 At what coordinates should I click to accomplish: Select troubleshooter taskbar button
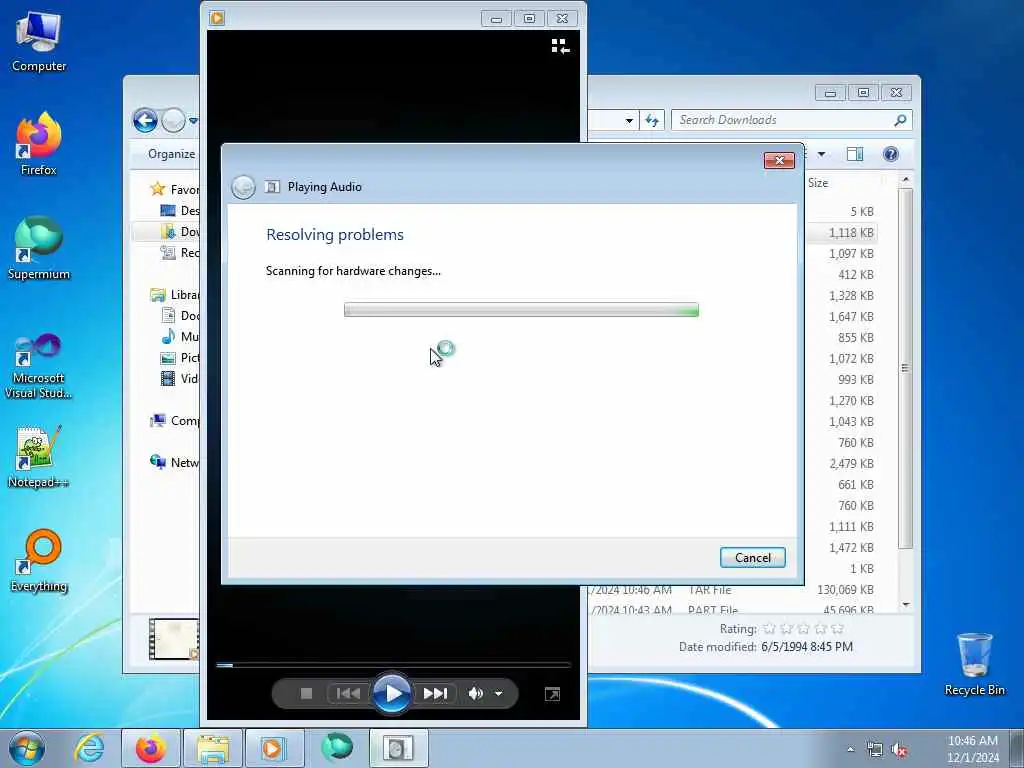click(x=399, y=748)
